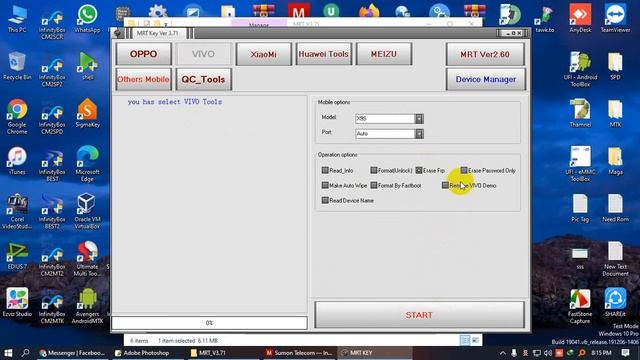Open Oracle VM VirtualBox shortcut

click(x=87, y=211)
